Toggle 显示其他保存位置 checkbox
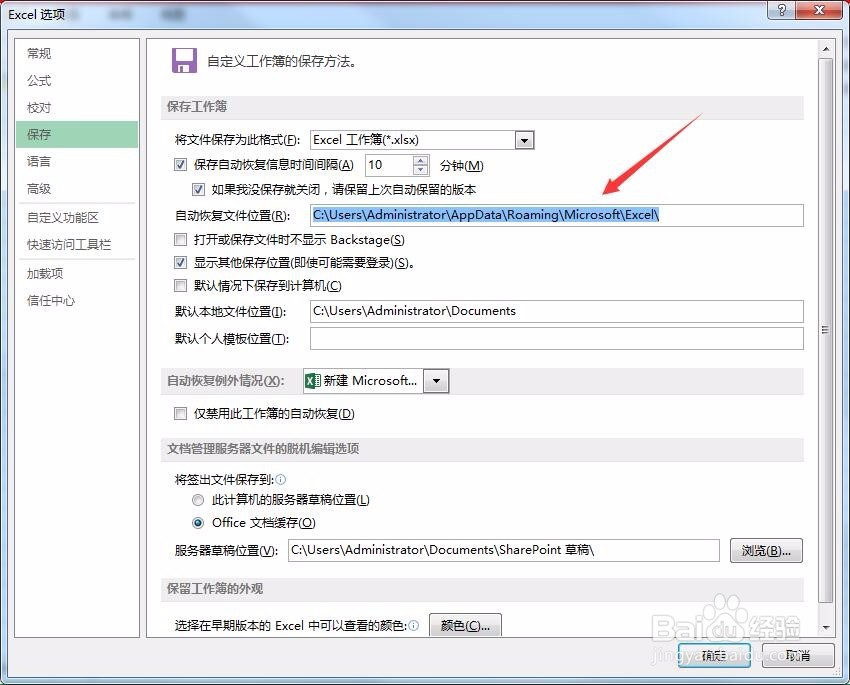This screenshot has width=850, height=685. coord(181,263)
